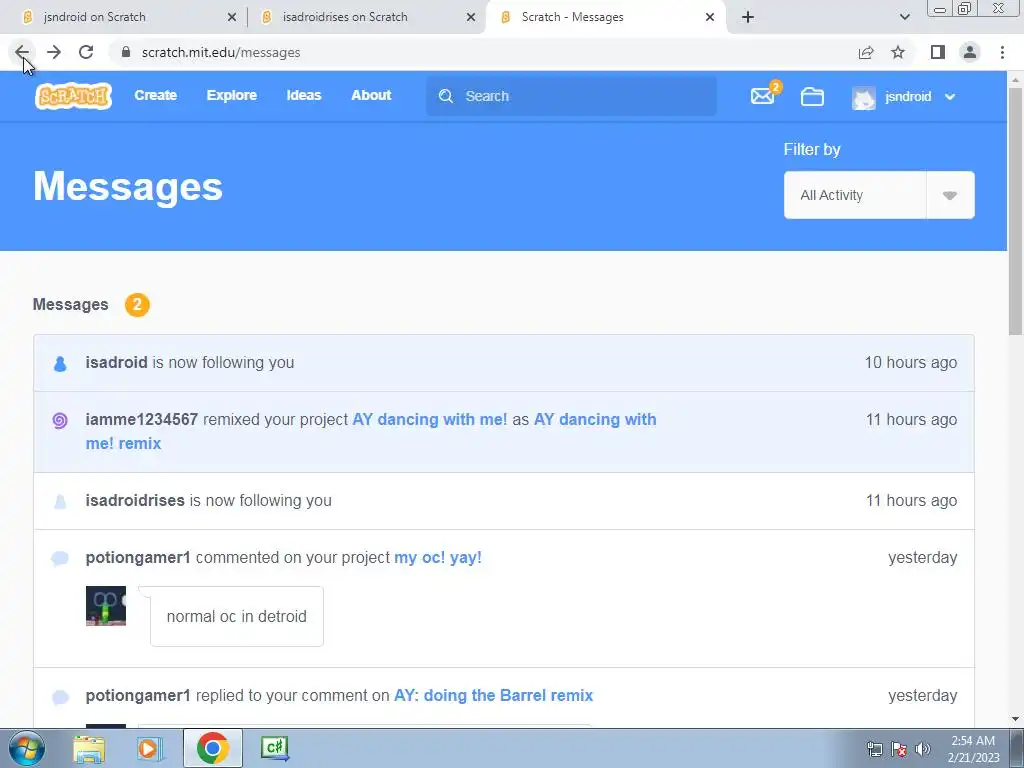The image size is (1024, 768).
Task: Open my oc! yay! project link
Action: [x=438, y=558]
